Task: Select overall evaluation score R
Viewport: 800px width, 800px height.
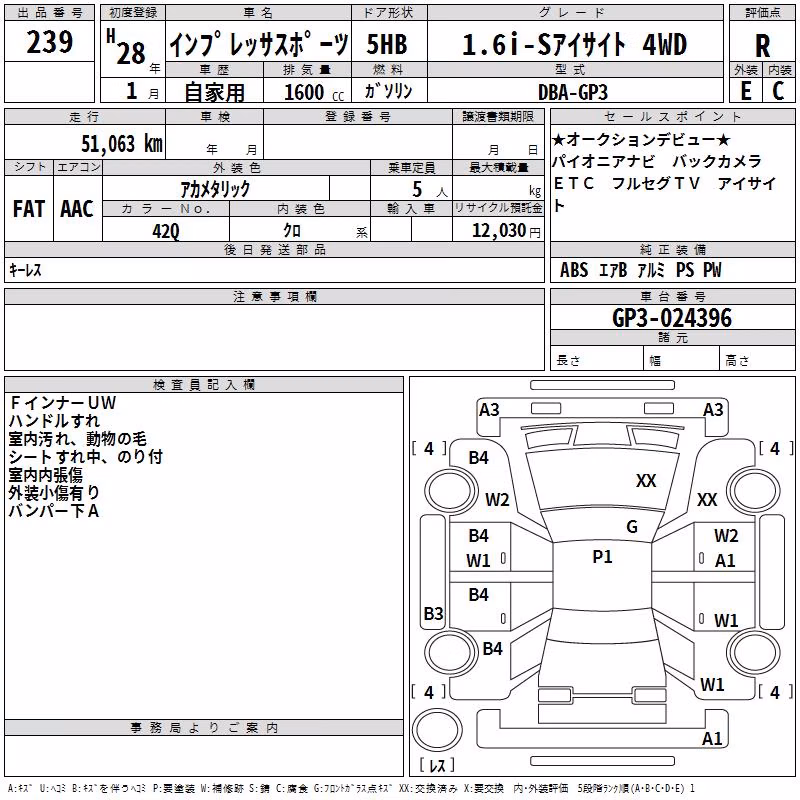Action: (763, 46)
